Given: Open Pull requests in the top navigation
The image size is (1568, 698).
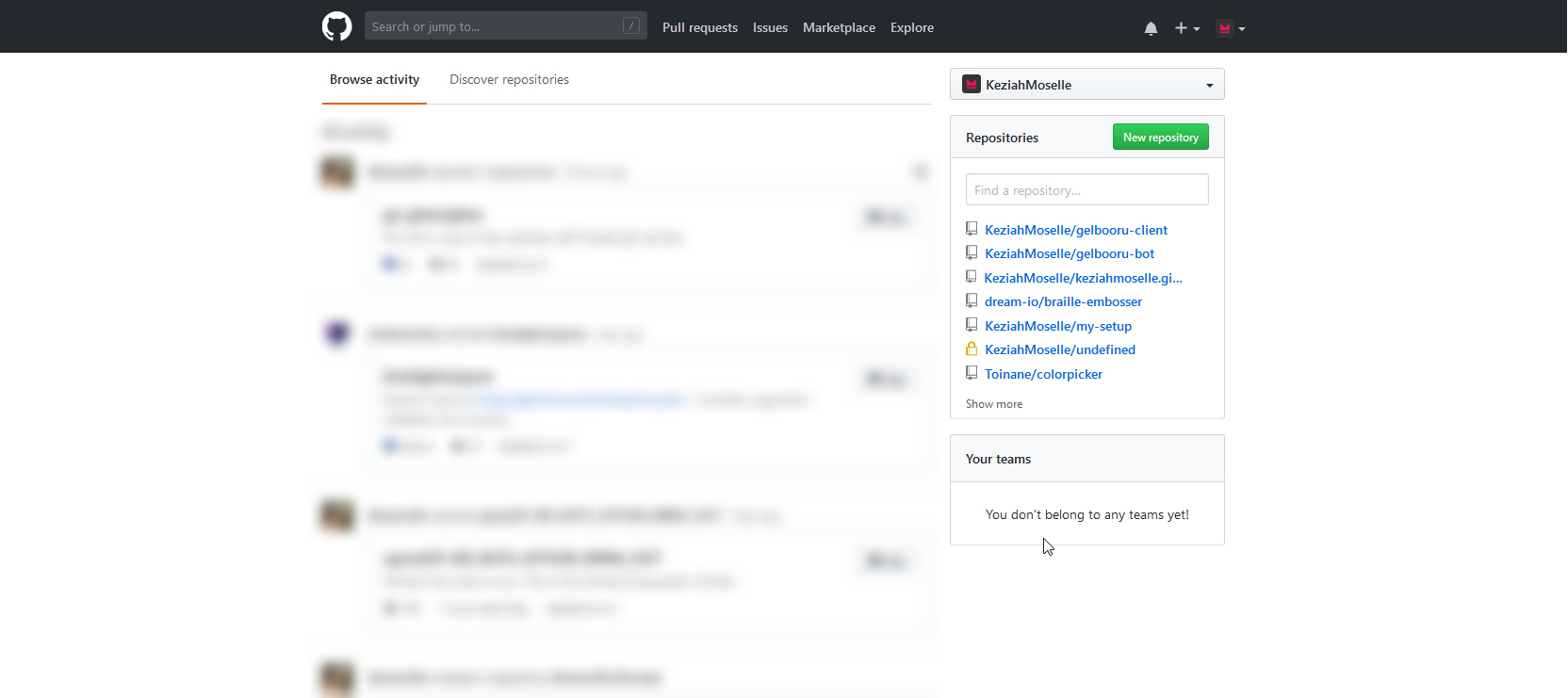Looking at the screenshot, I should (x=700, y=27).
